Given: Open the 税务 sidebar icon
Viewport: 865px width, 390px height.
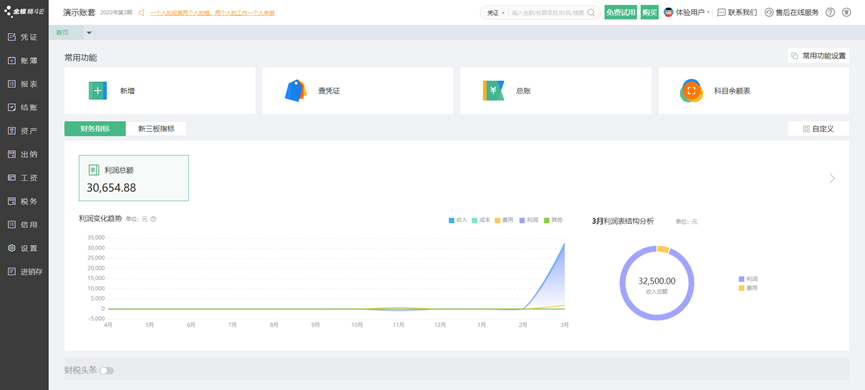Looking at the screenshot, I should point(12,201).
